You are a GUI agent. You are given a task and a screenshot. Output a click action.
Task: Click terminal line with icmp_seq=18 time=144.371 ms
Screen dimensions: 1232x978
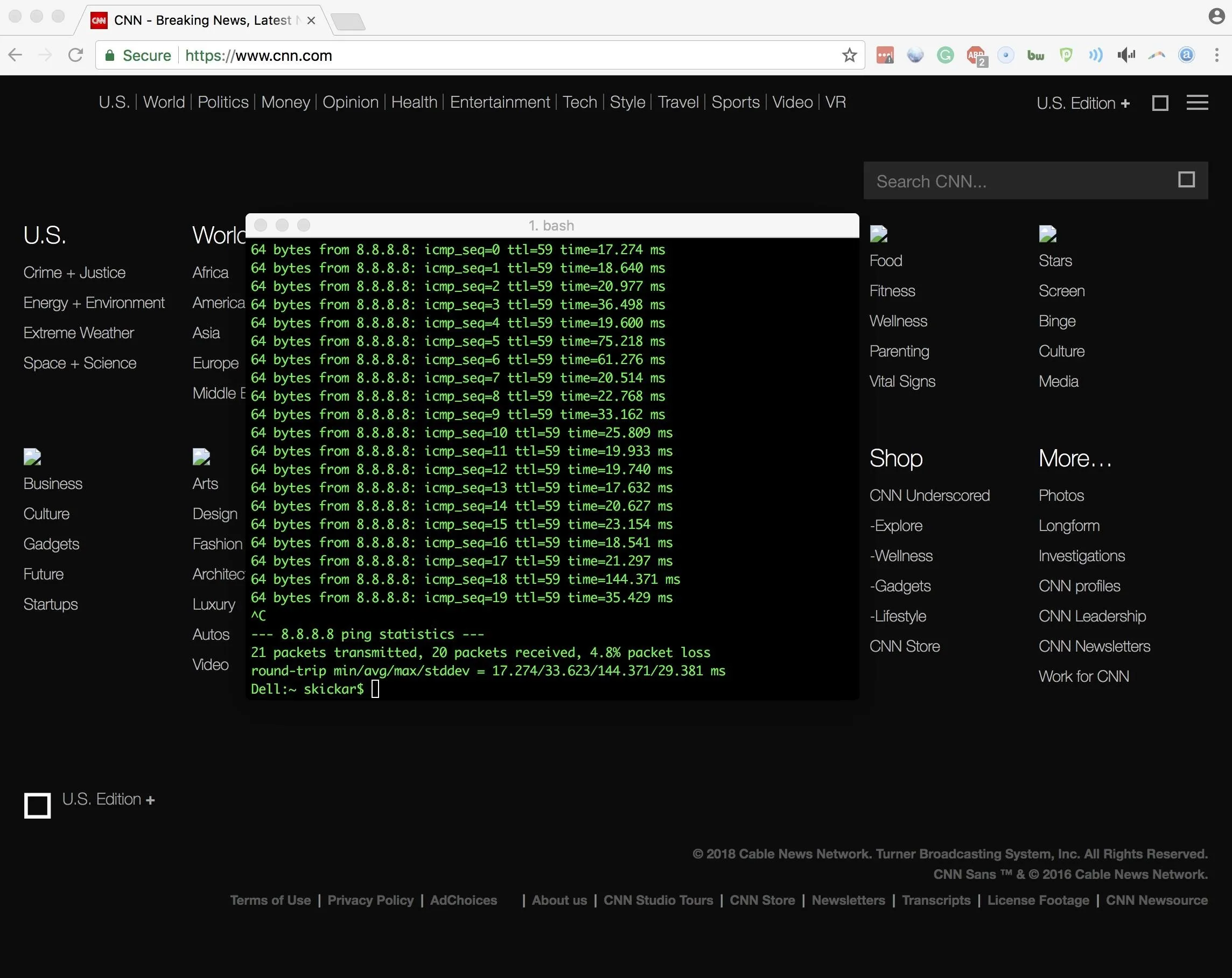click(x=465, y=579)
